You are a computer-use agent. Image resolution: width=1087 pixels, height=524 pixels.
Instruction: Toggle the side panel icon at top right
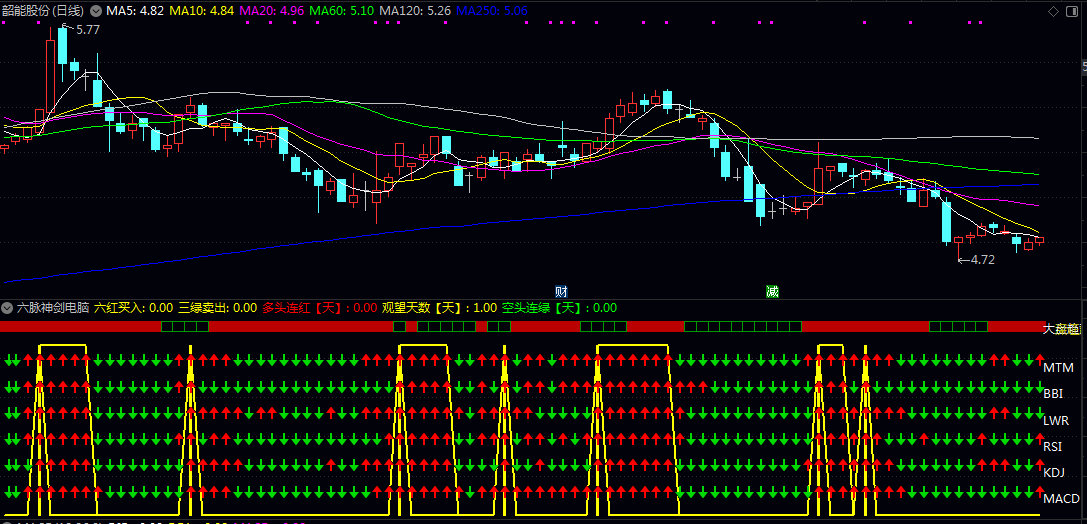[1072, 11]
